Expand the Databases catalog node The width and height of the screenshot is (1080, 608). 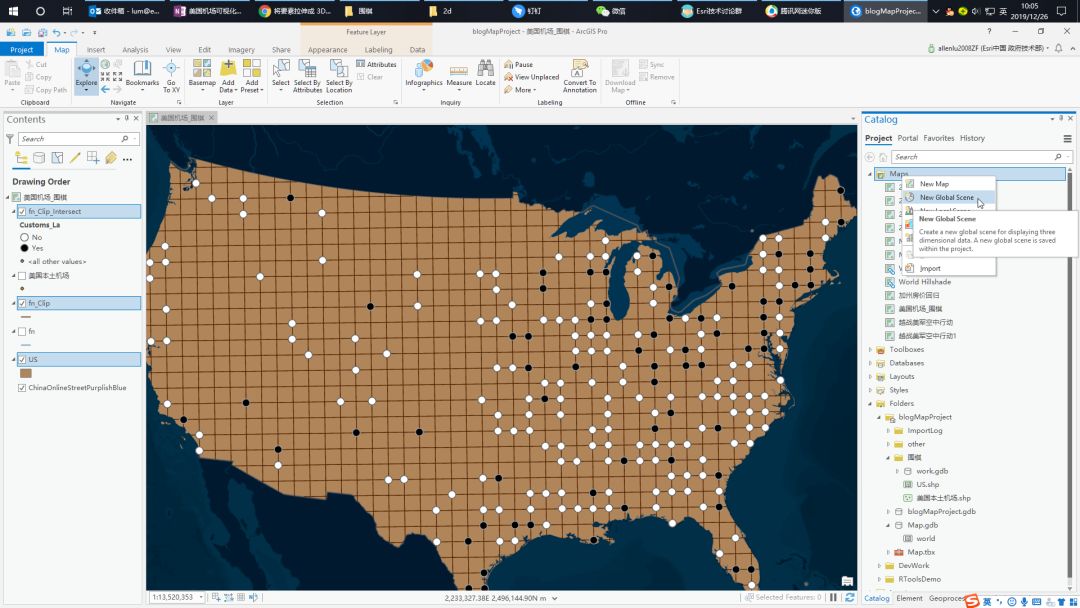click(870, 363)
